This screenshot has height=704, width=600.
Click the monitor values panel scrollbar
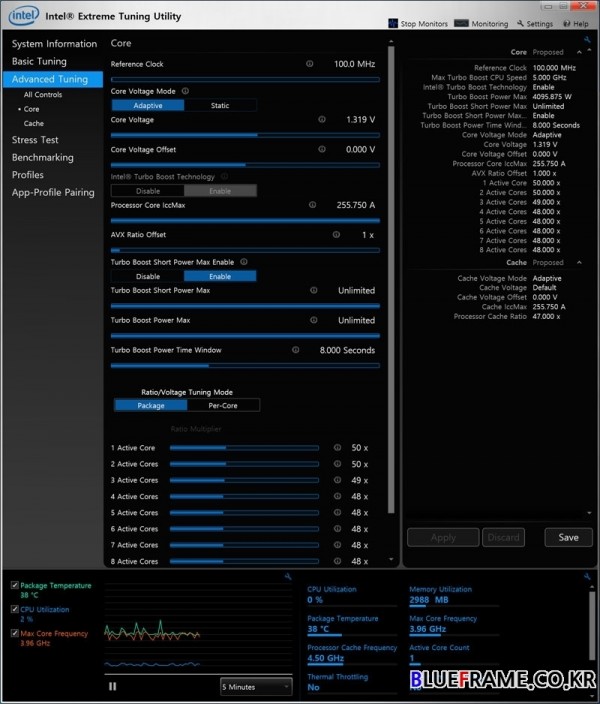click(592, 626)
